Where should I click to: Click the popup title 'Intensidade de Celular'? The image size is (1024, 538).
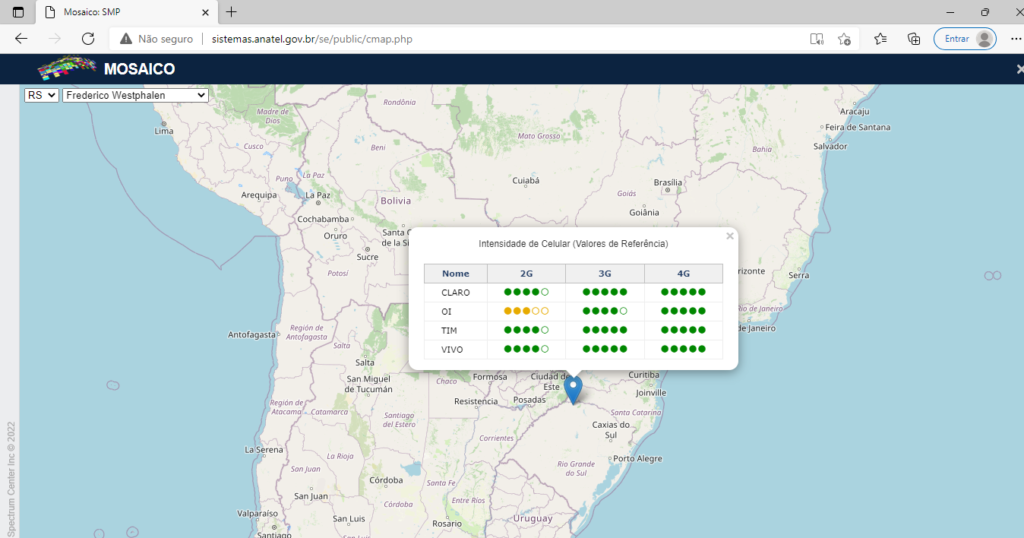[573, 244]
